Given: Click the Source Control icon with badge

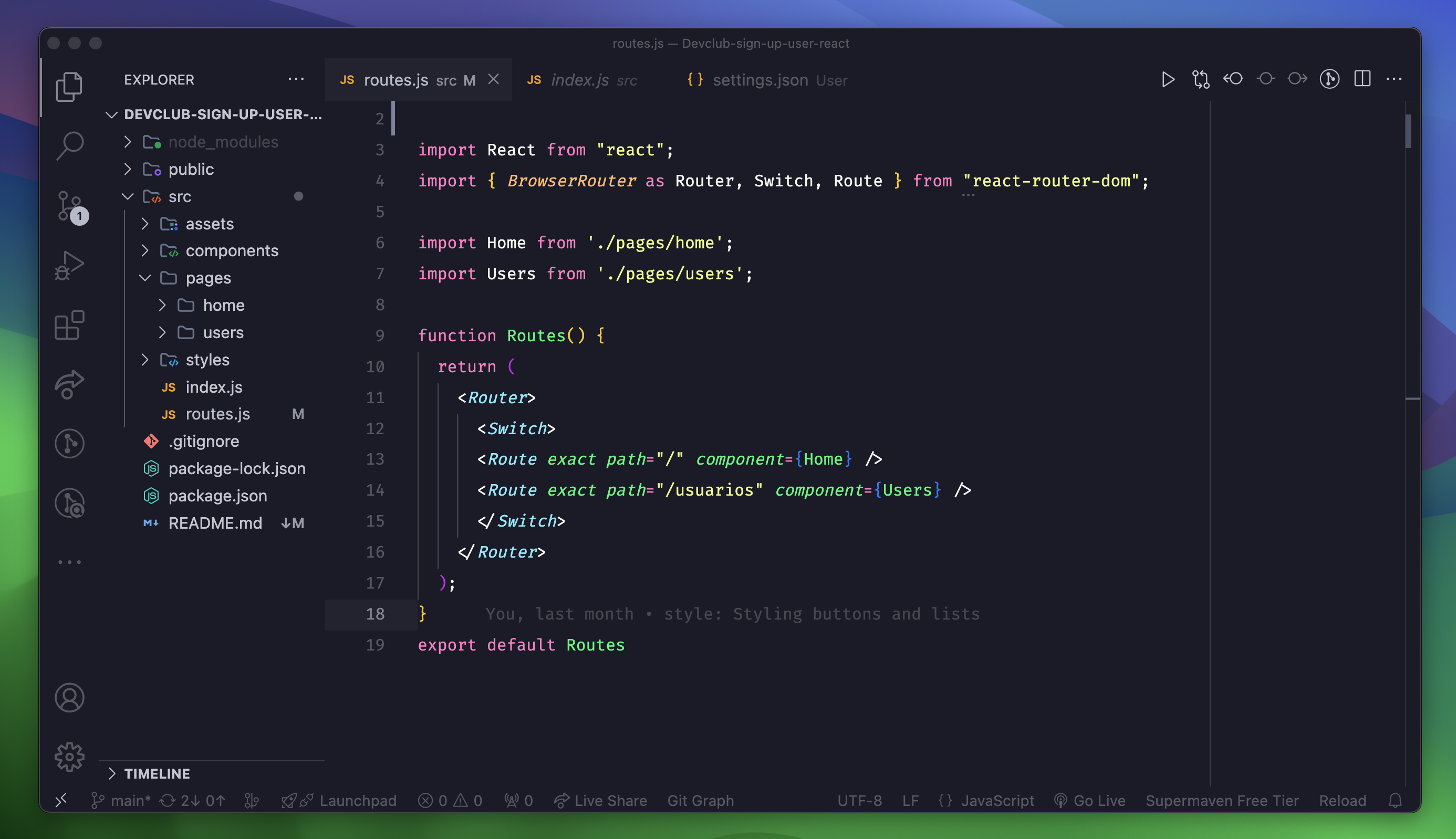Looking at the screenshot, I should (70, 205).
